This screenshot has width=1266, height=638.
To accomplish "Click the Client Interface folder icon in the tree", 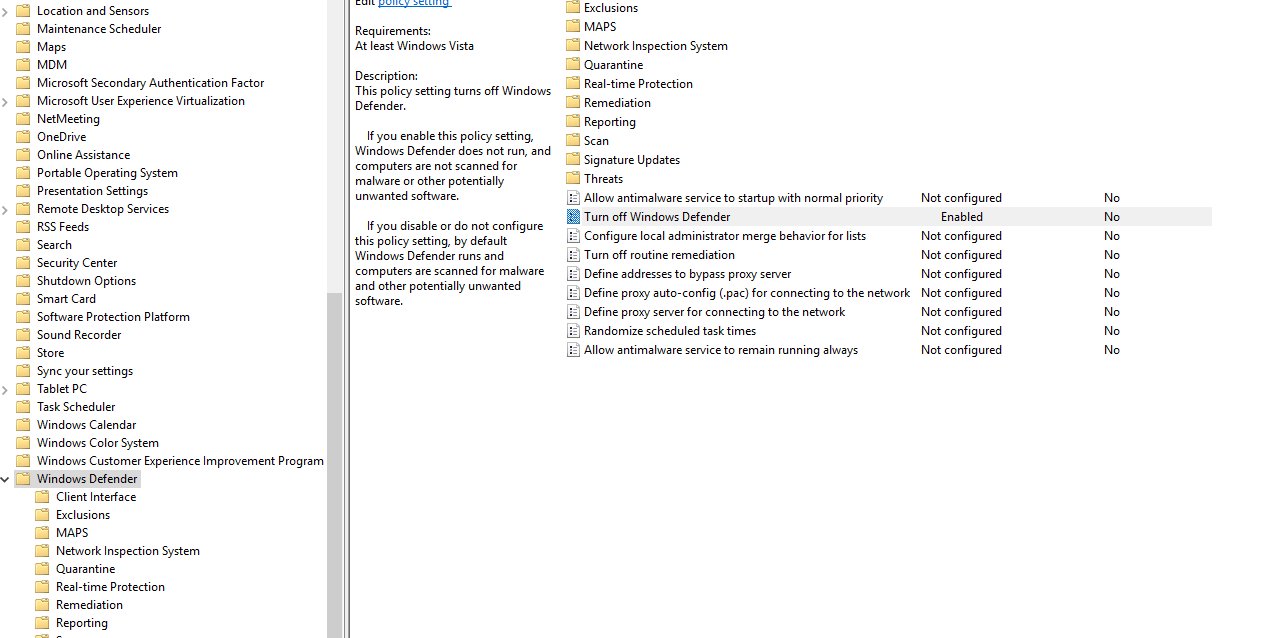I will (42, 497).
